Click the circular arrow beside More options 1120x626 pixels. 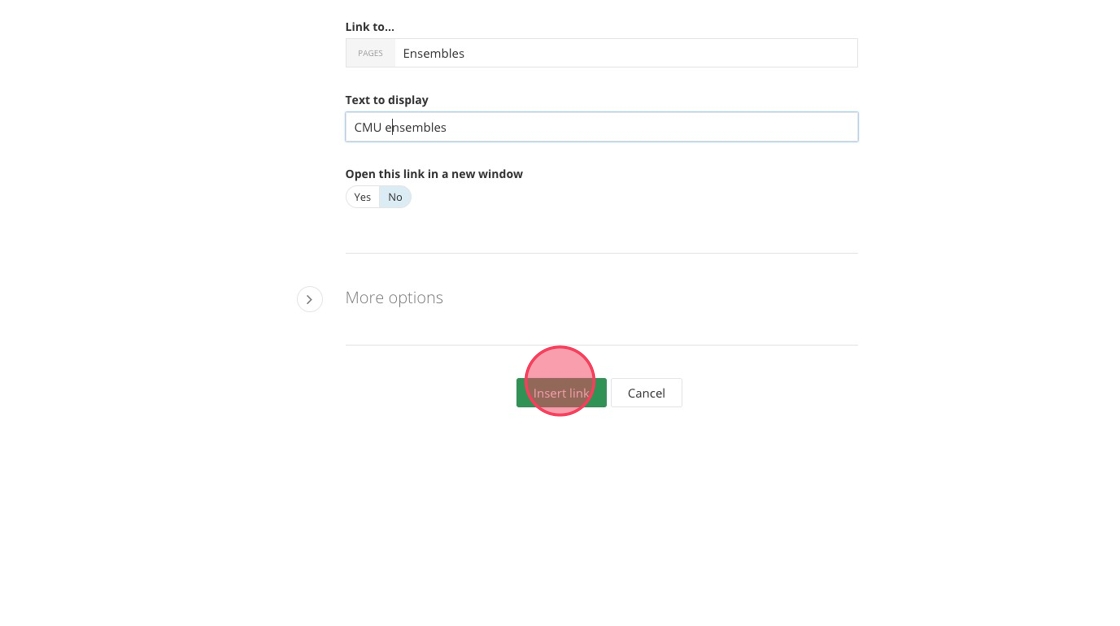tap(309, 299)
